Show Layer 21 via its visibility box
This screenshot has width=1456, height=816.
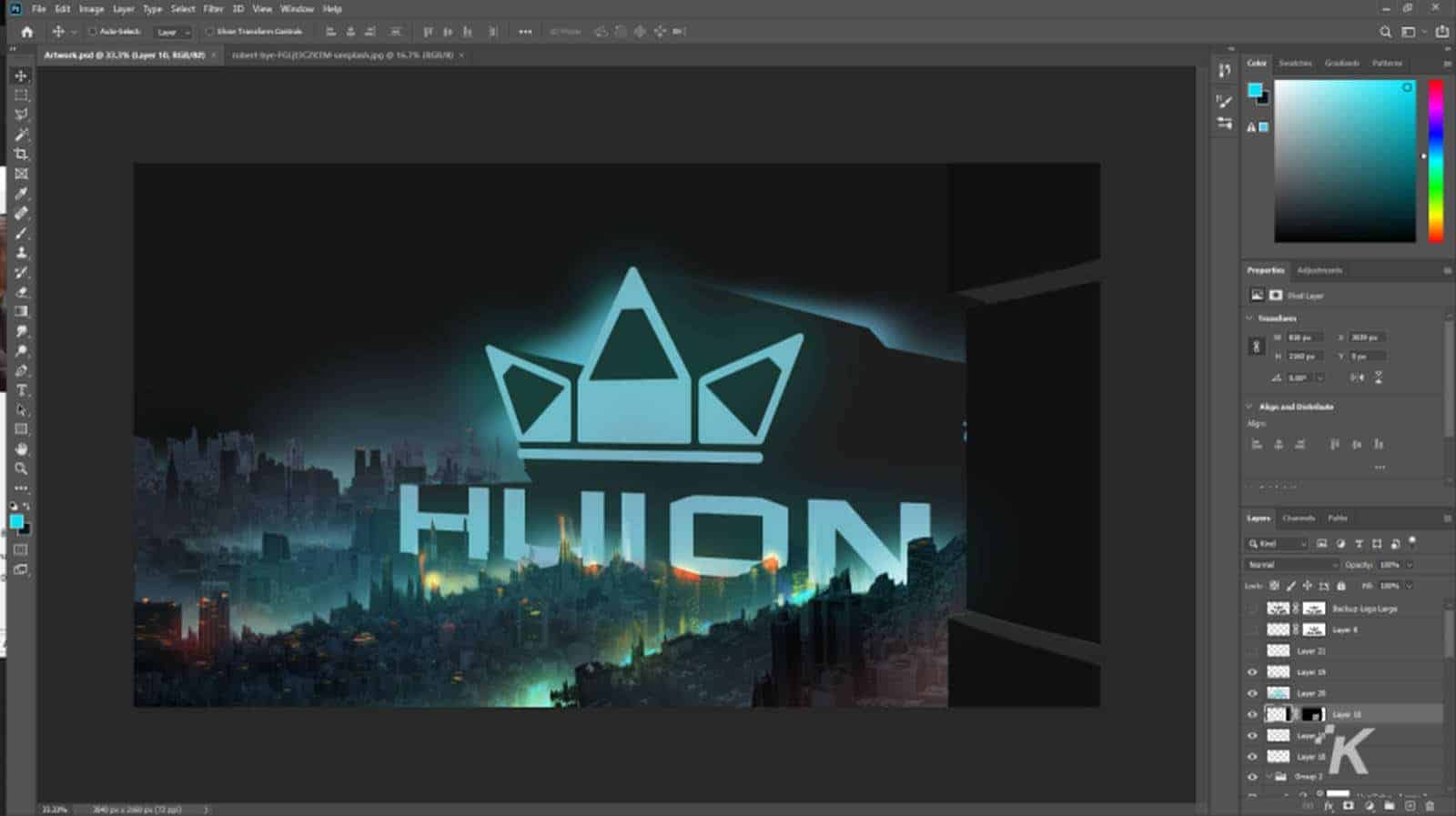click(x=1252, y=651)
